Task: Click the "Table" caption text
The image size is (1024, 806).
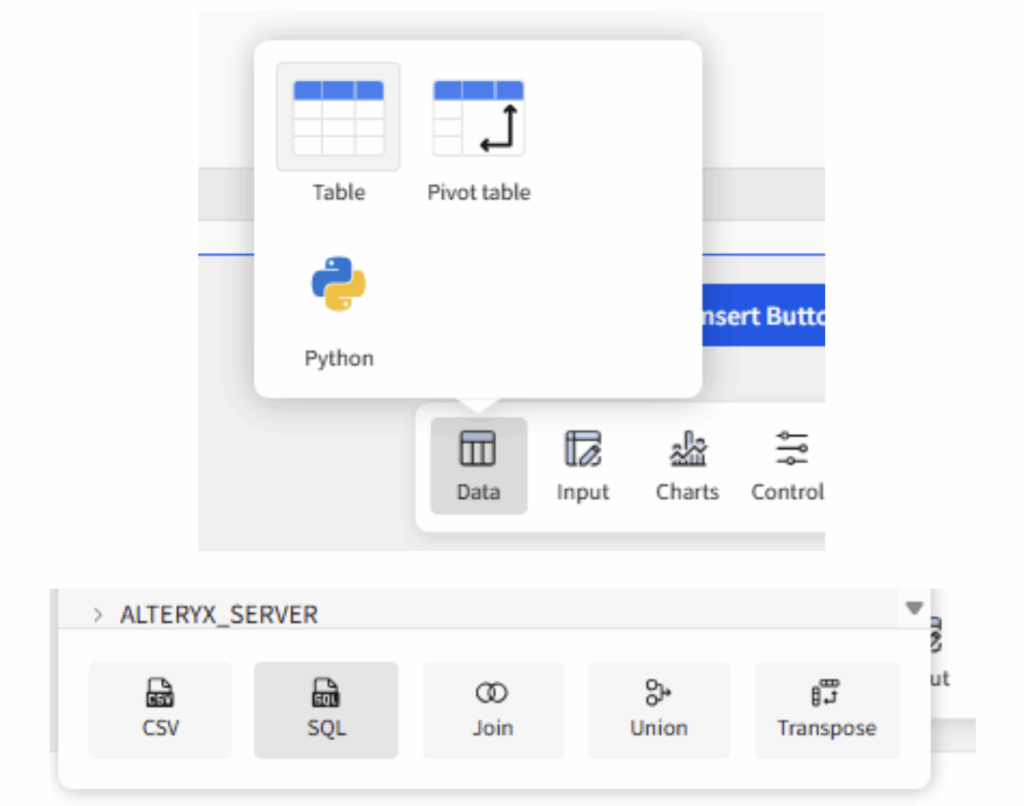Action: [x=338, y=193]
